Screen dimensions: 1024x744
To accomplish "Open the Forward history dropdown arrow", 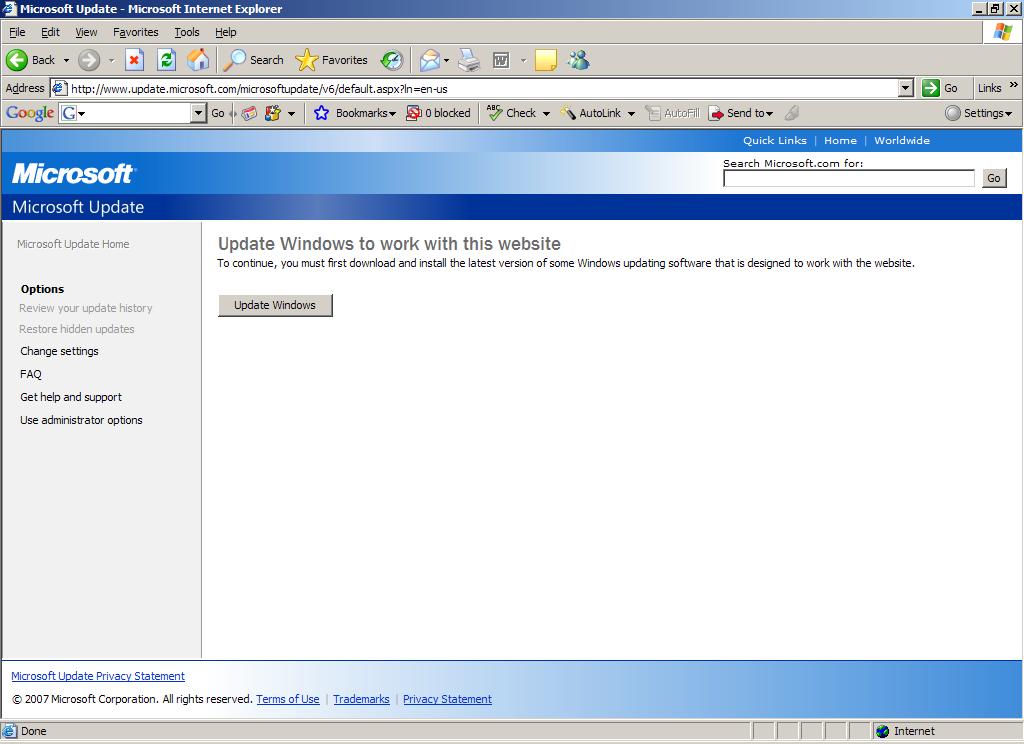I will [111, 60].
